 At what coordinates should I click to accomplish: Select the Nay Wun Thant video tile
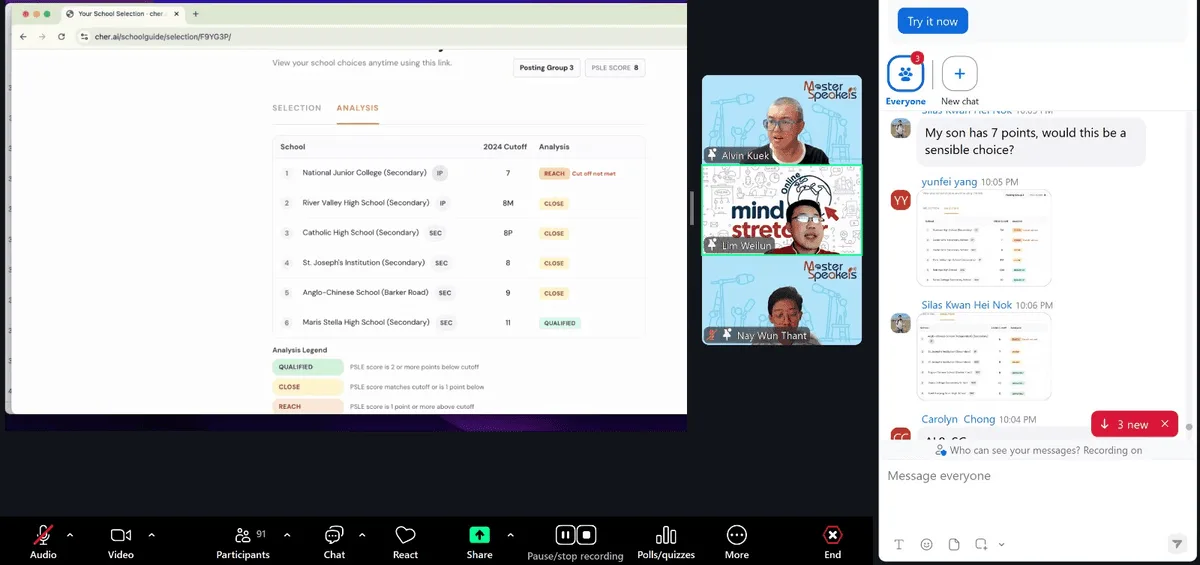point(782,300)
